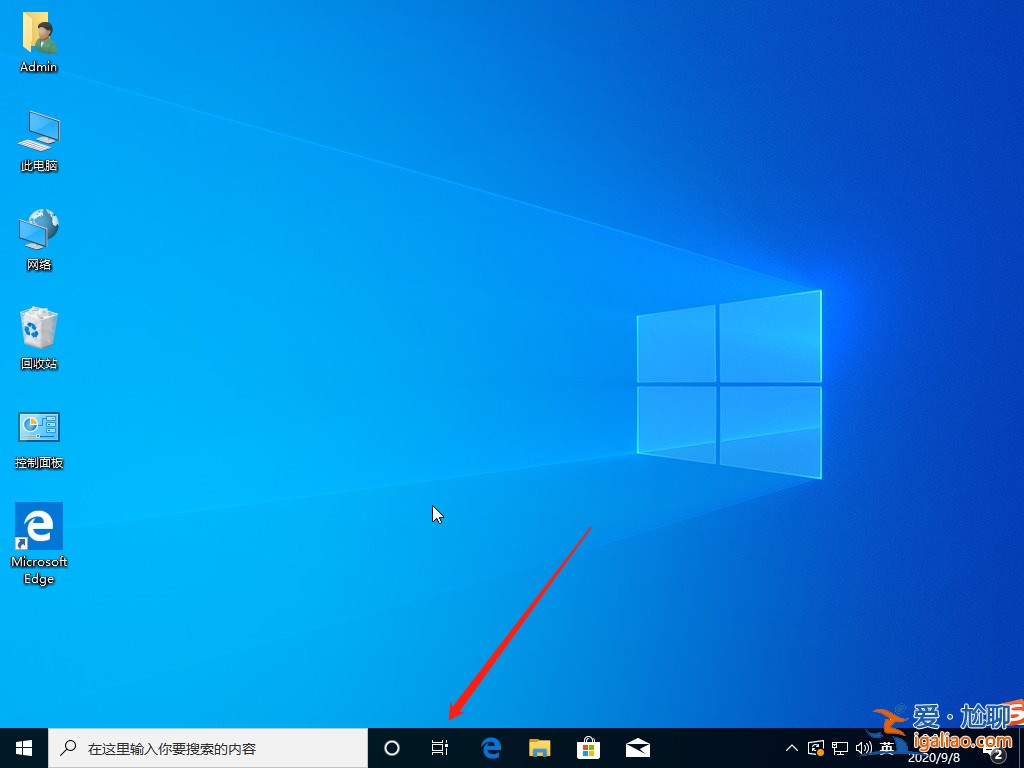Open the volume control in the system tray
This screenshot has width=1024, height=768.
(x=864, y=747)
